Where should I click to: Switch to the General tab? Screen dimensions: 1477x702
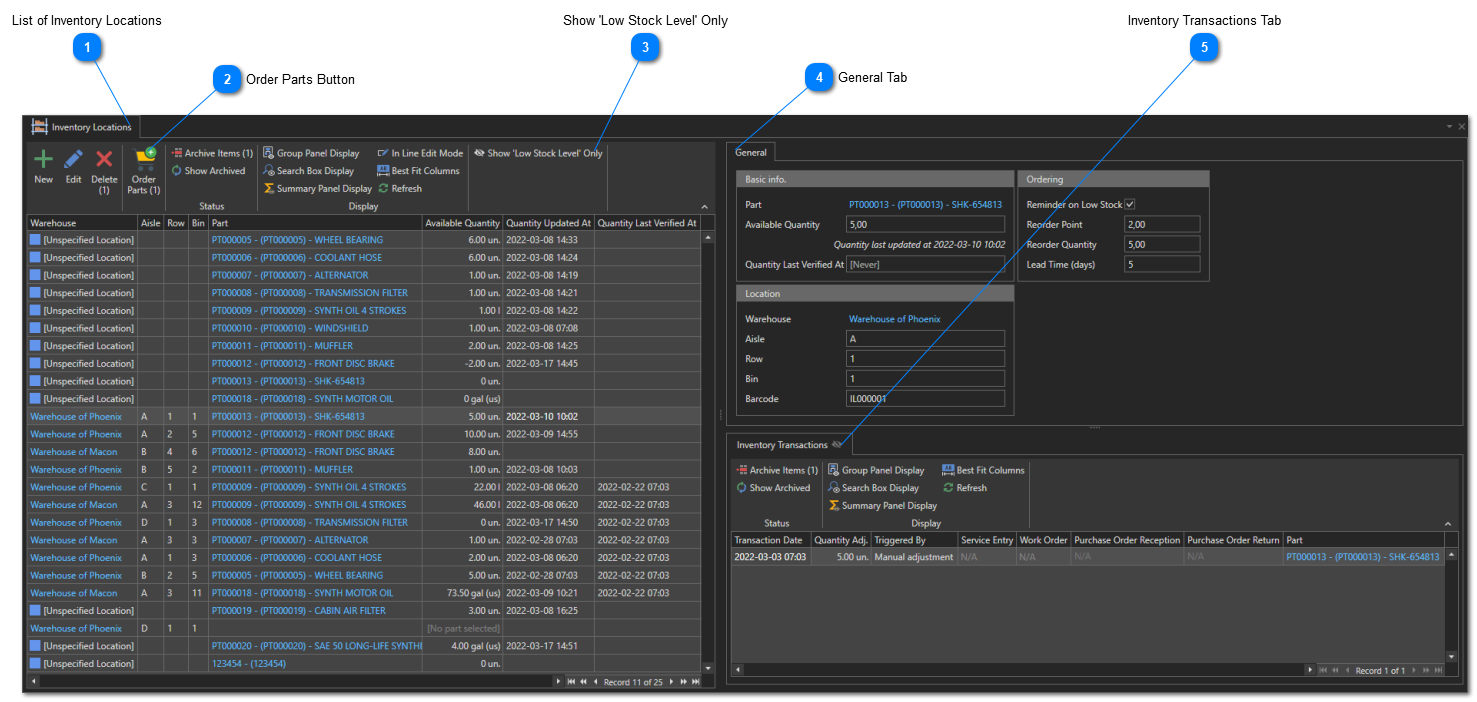(x=751, y=153)
